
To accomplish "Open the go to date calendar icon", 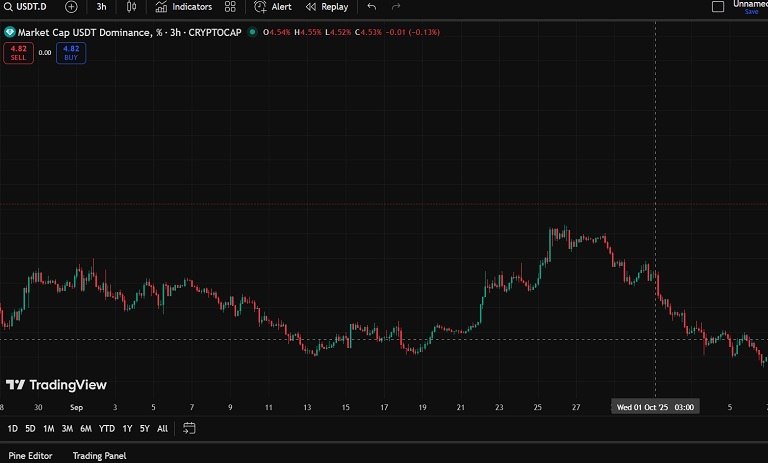I will tap(189, 429).
